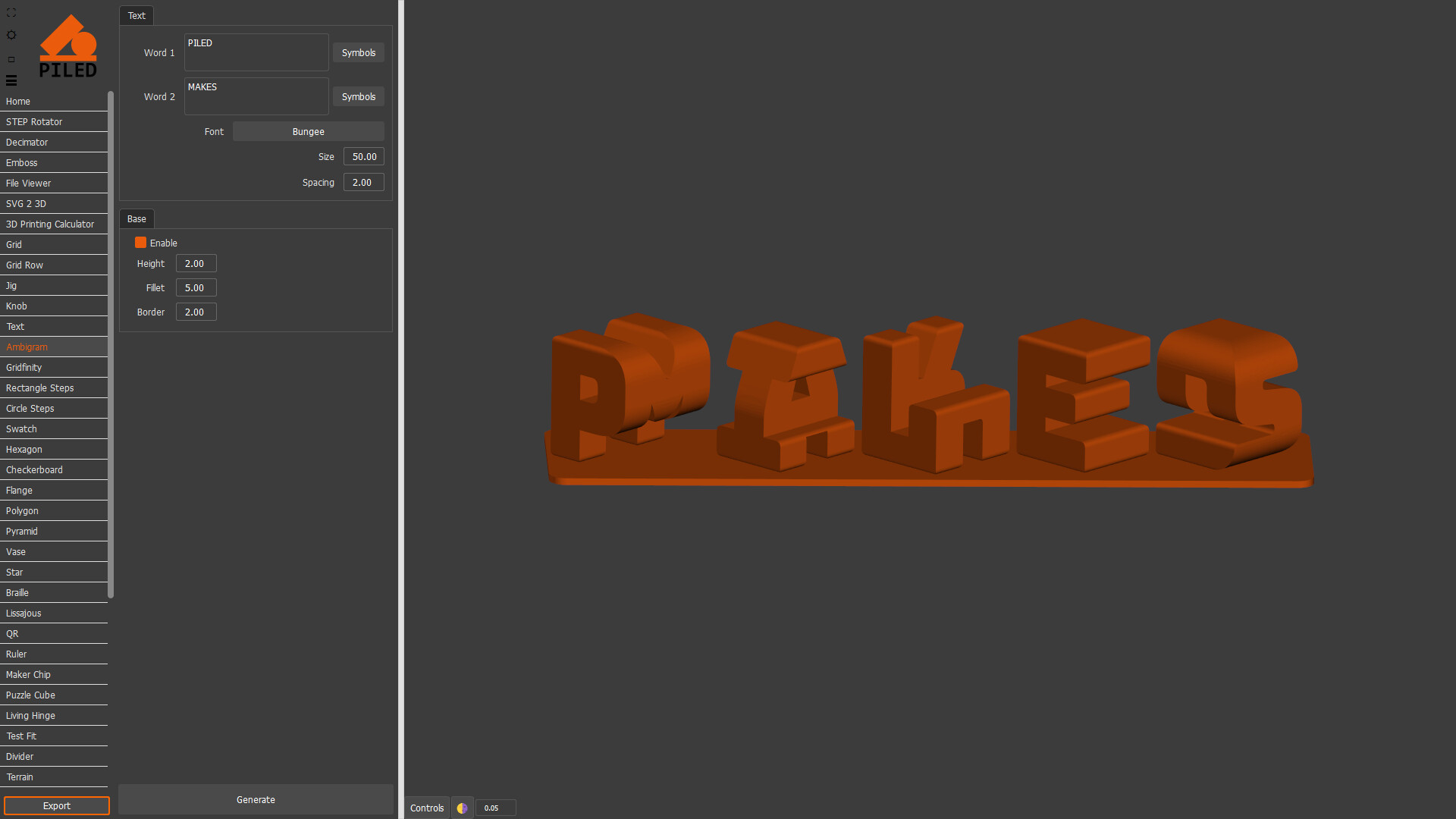Toggle the yellow-purple day/night theme icon

point(462,808)
